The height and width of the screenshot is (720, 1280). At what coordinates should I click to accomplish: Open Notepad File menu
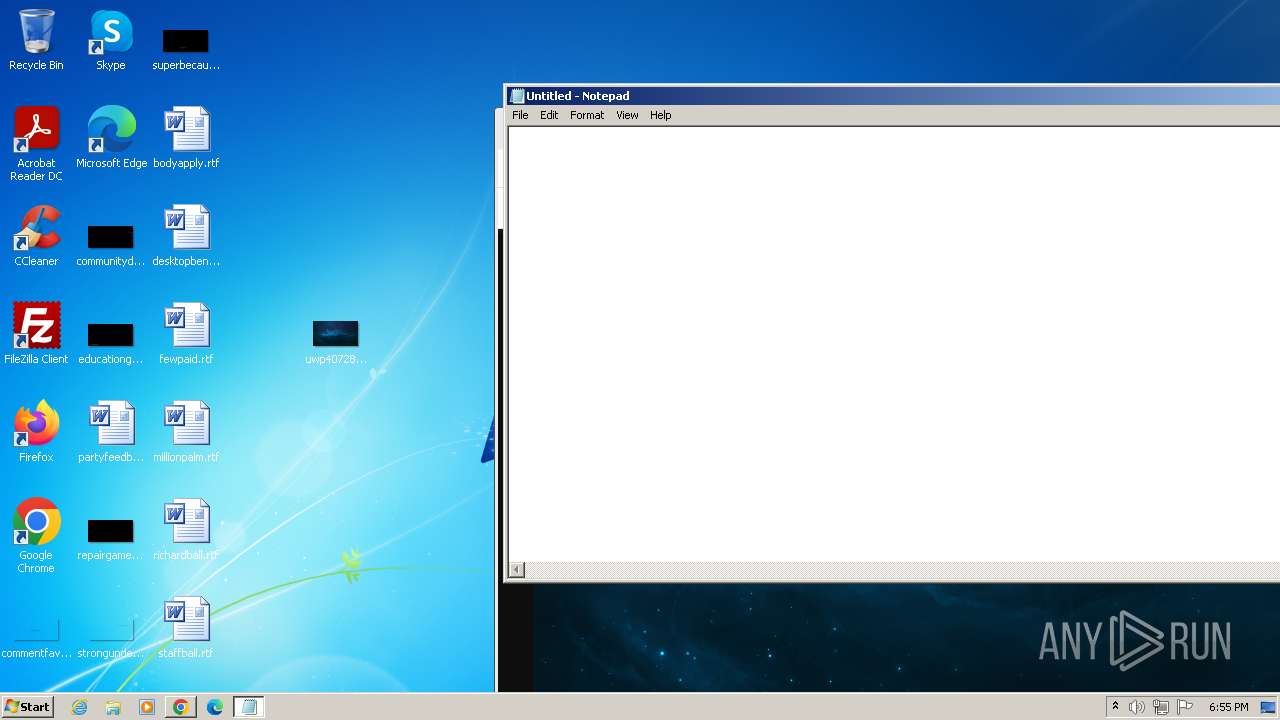tap(520, 115)
